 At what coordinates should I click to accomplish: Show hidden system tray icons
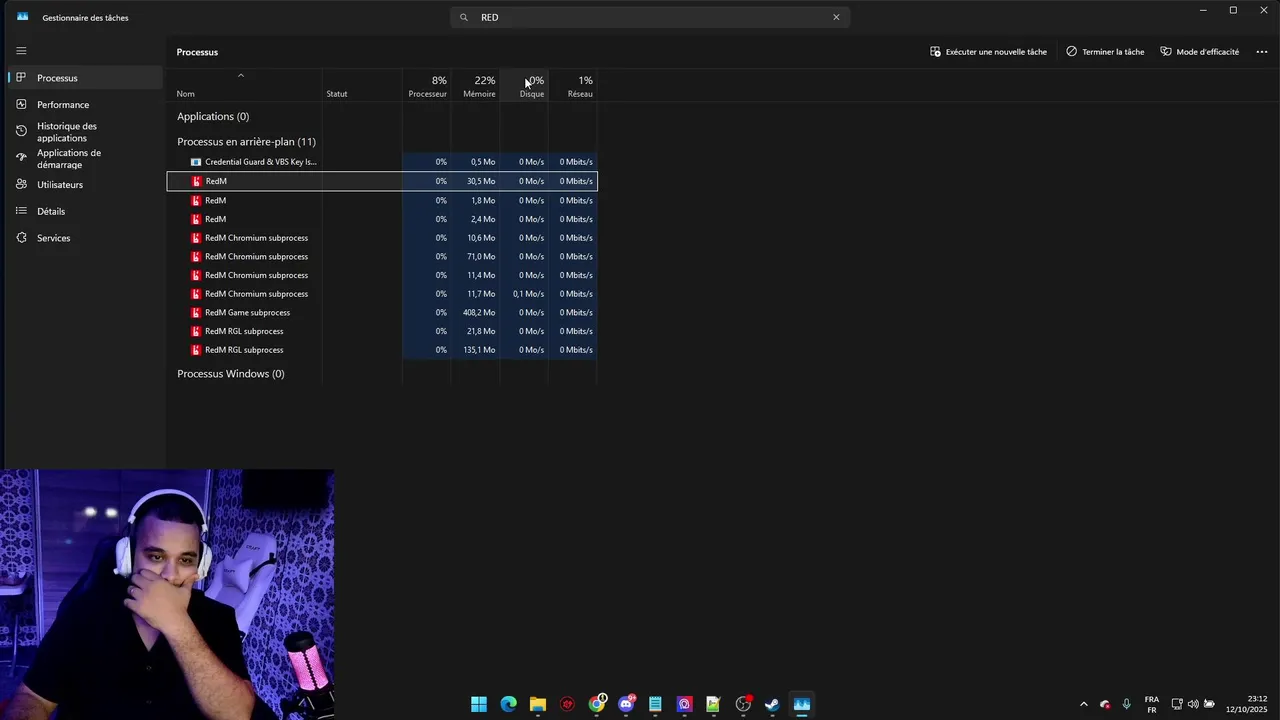(1083, 704)
